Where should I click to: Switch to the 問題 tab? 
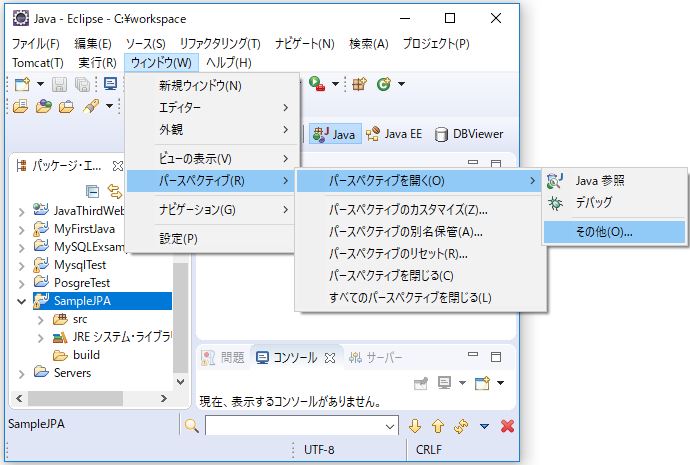[224, 357]
